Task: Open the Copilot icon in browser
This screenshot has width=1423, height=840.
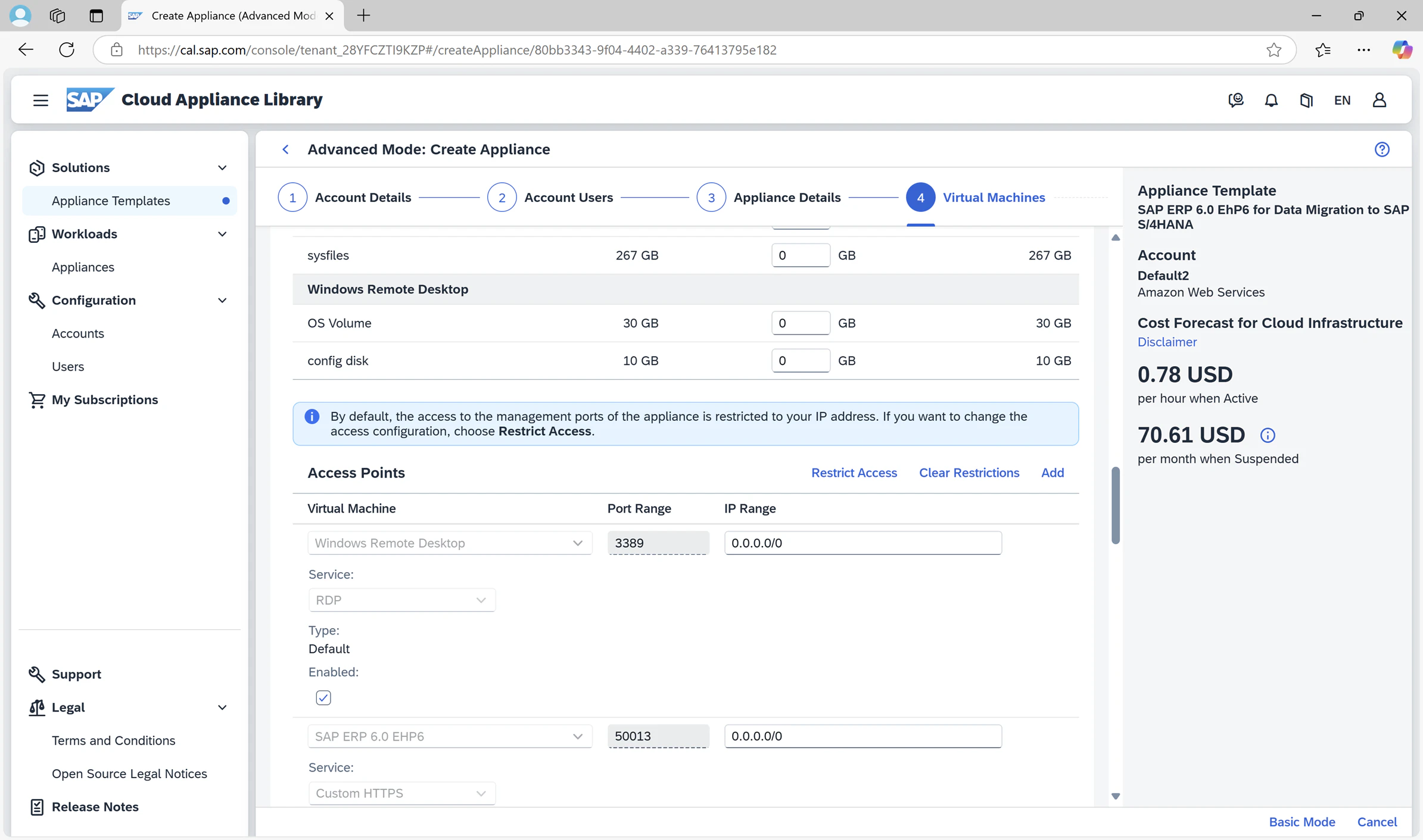Action: (1402, 49)
